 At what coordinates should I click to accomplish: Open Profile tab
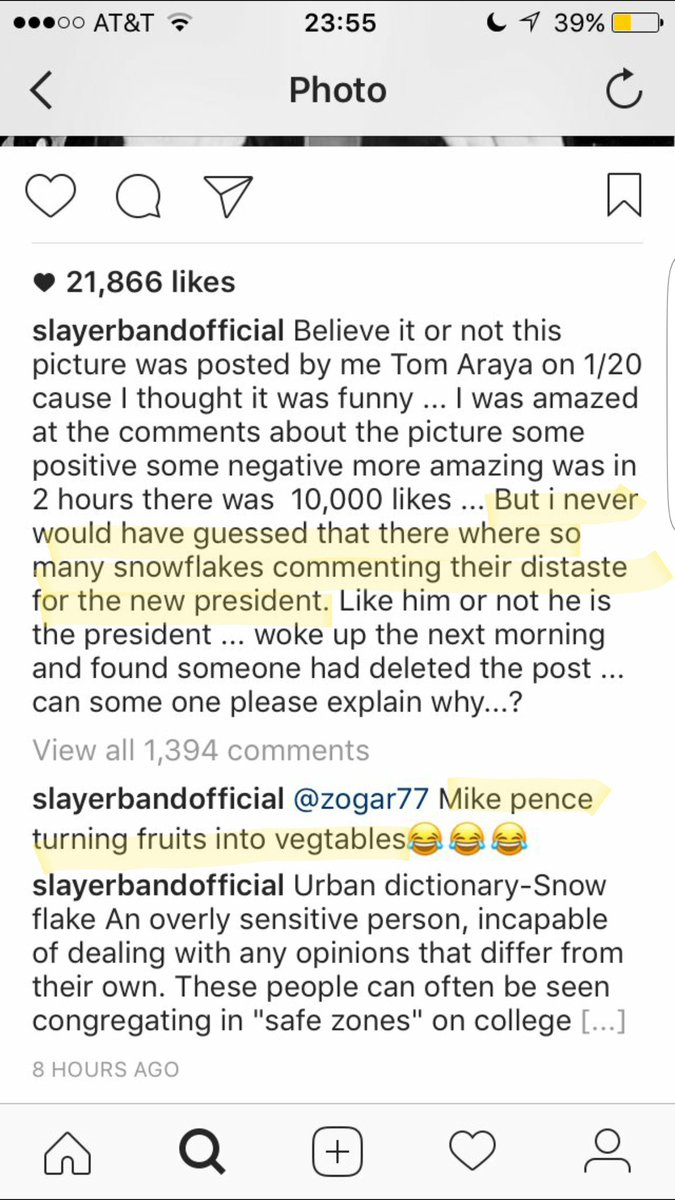pyautogui.click(x=607, y=1152)
